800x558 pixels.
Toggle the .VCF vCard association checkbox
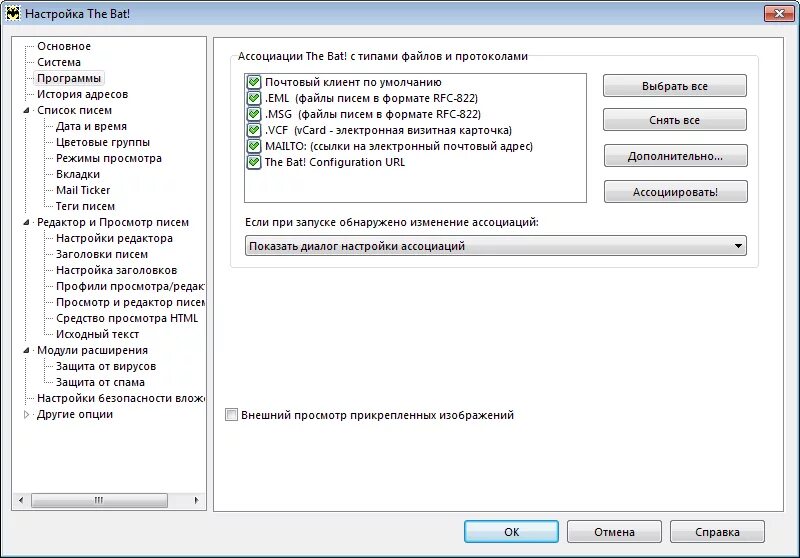click(x=254, y=130)
